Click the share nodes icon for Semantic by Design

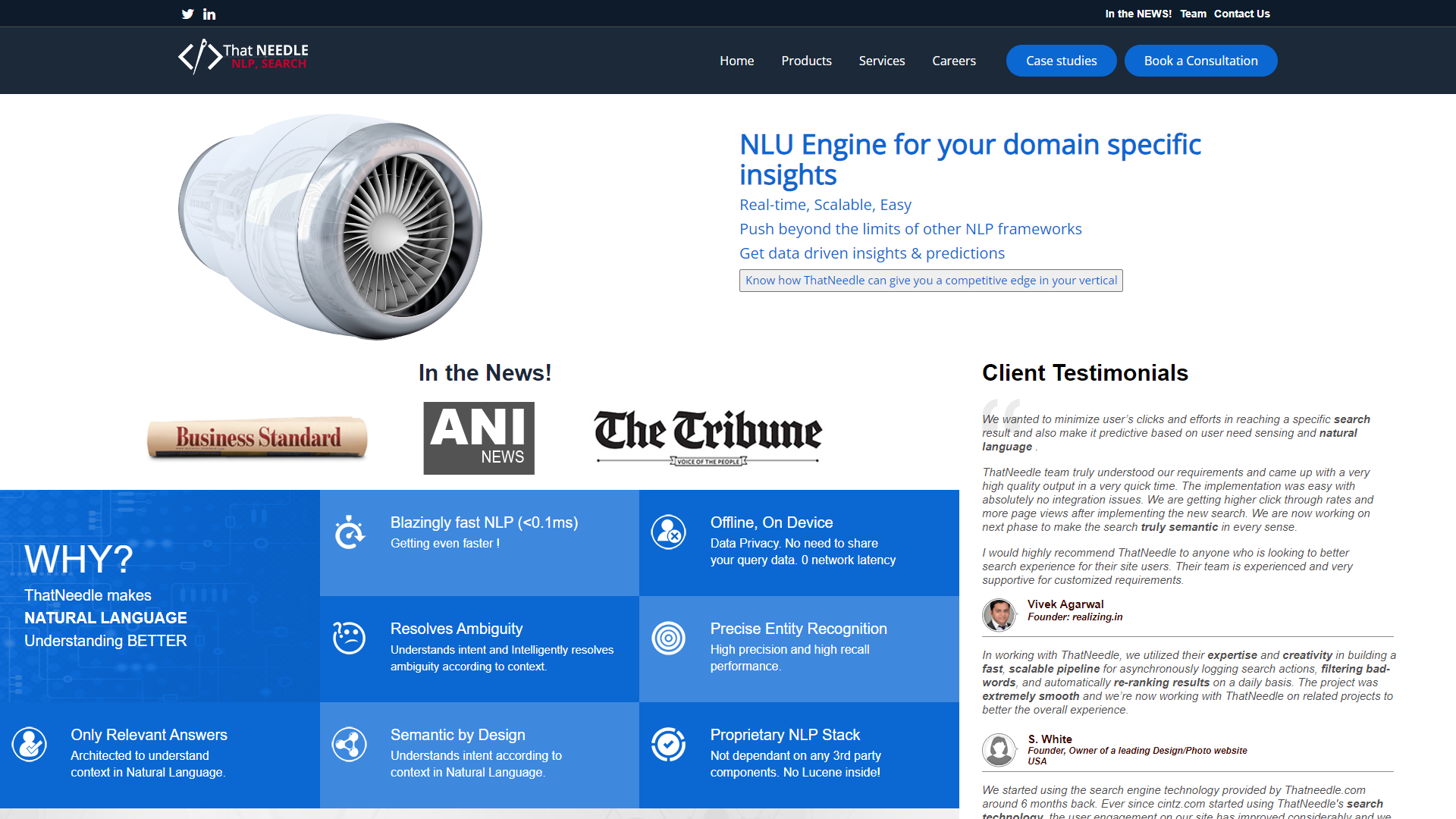(x=349, y=745)
